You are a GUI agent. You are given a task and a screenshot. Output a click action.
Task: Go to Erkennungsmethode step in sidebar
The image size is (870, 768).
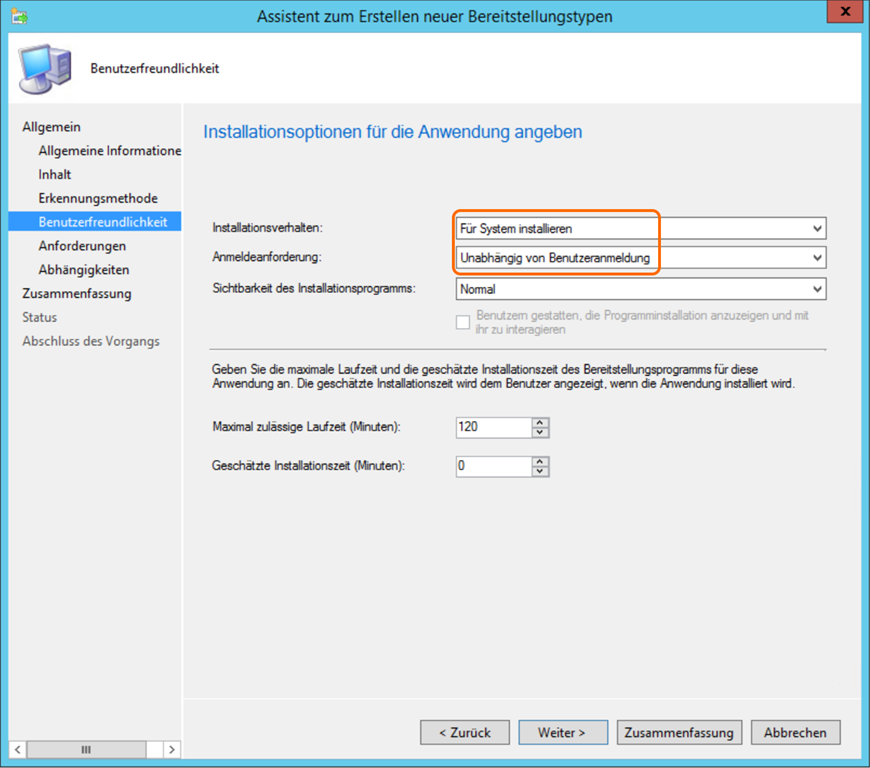click(x=98, y=198)
